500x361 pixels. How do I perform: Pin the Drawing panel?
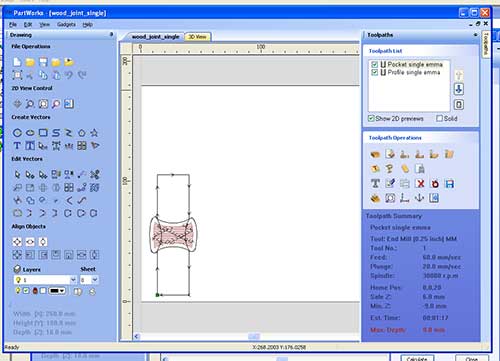coord(111,34)
